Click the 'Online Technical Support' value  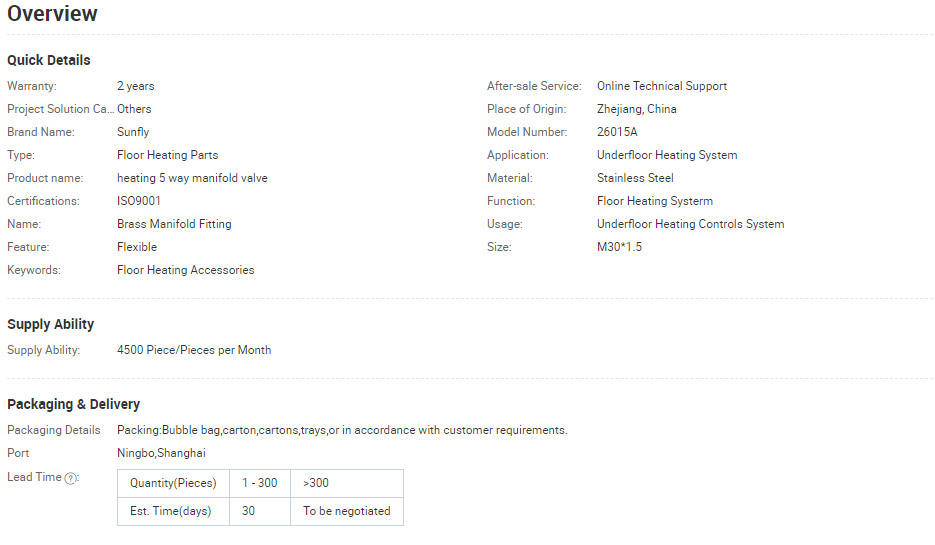pyautogui.click(x=662, y=86)
